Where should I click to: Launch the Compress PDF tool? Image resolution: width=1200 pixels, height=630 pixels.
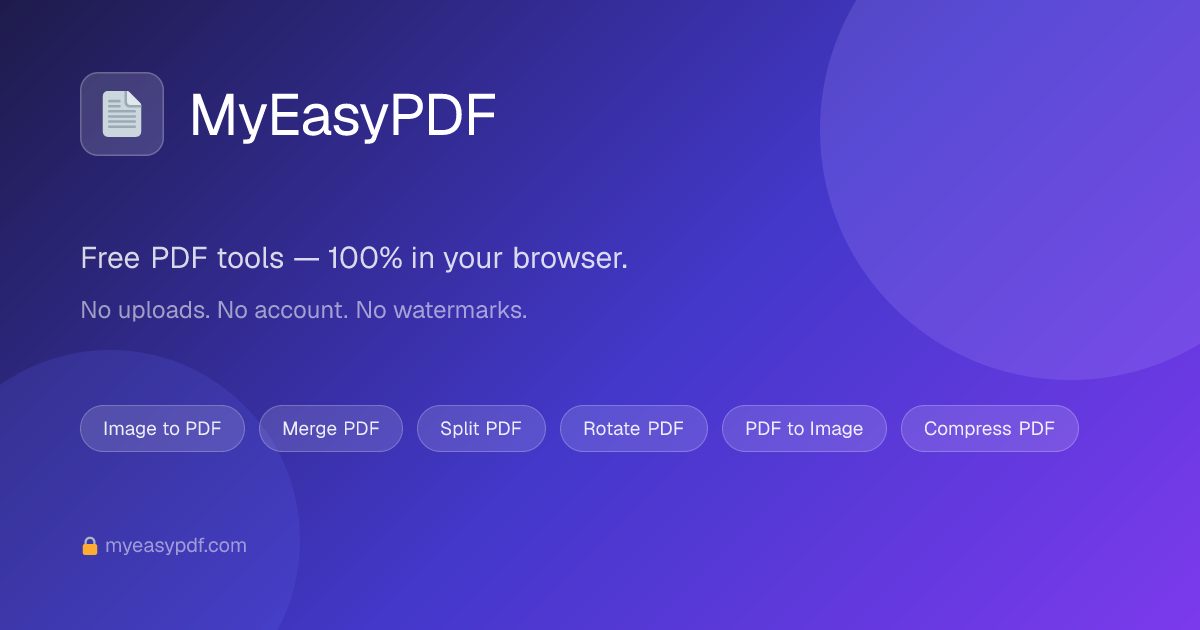(x=990, y=428)
